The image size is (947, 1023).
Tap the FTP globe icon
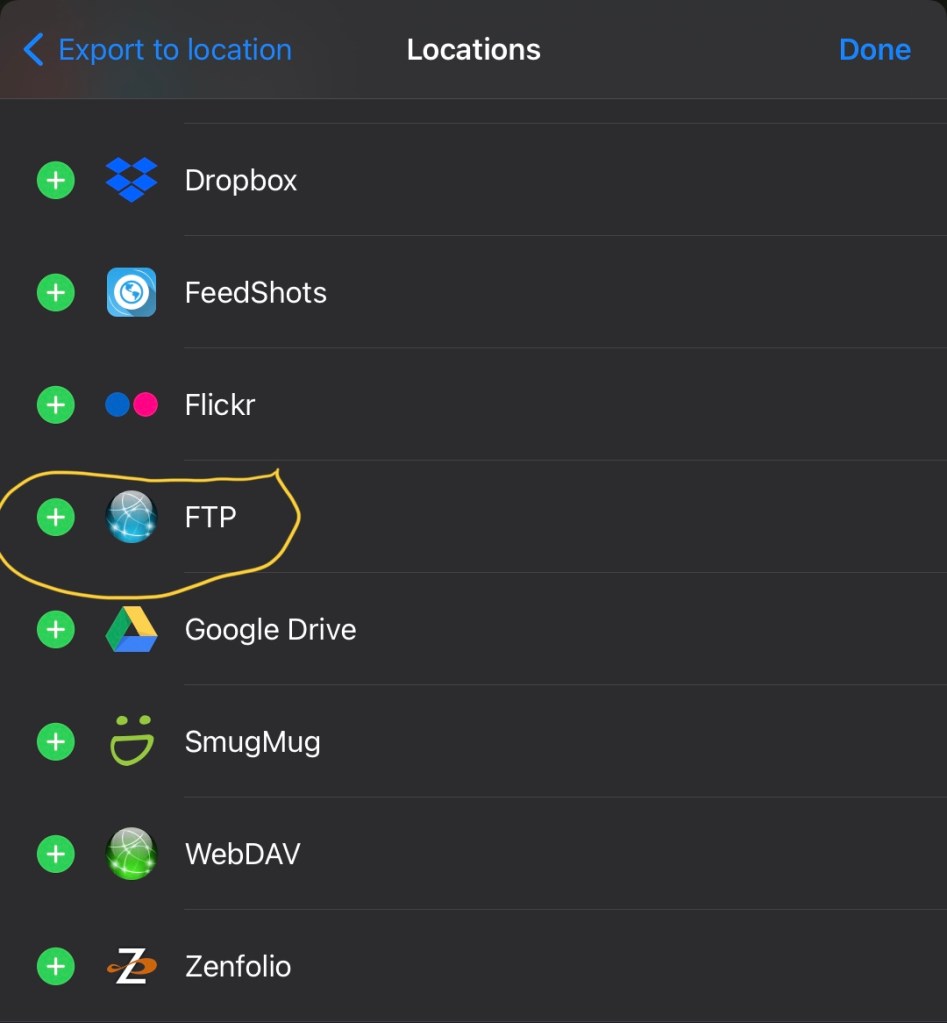tap(131, 517)
